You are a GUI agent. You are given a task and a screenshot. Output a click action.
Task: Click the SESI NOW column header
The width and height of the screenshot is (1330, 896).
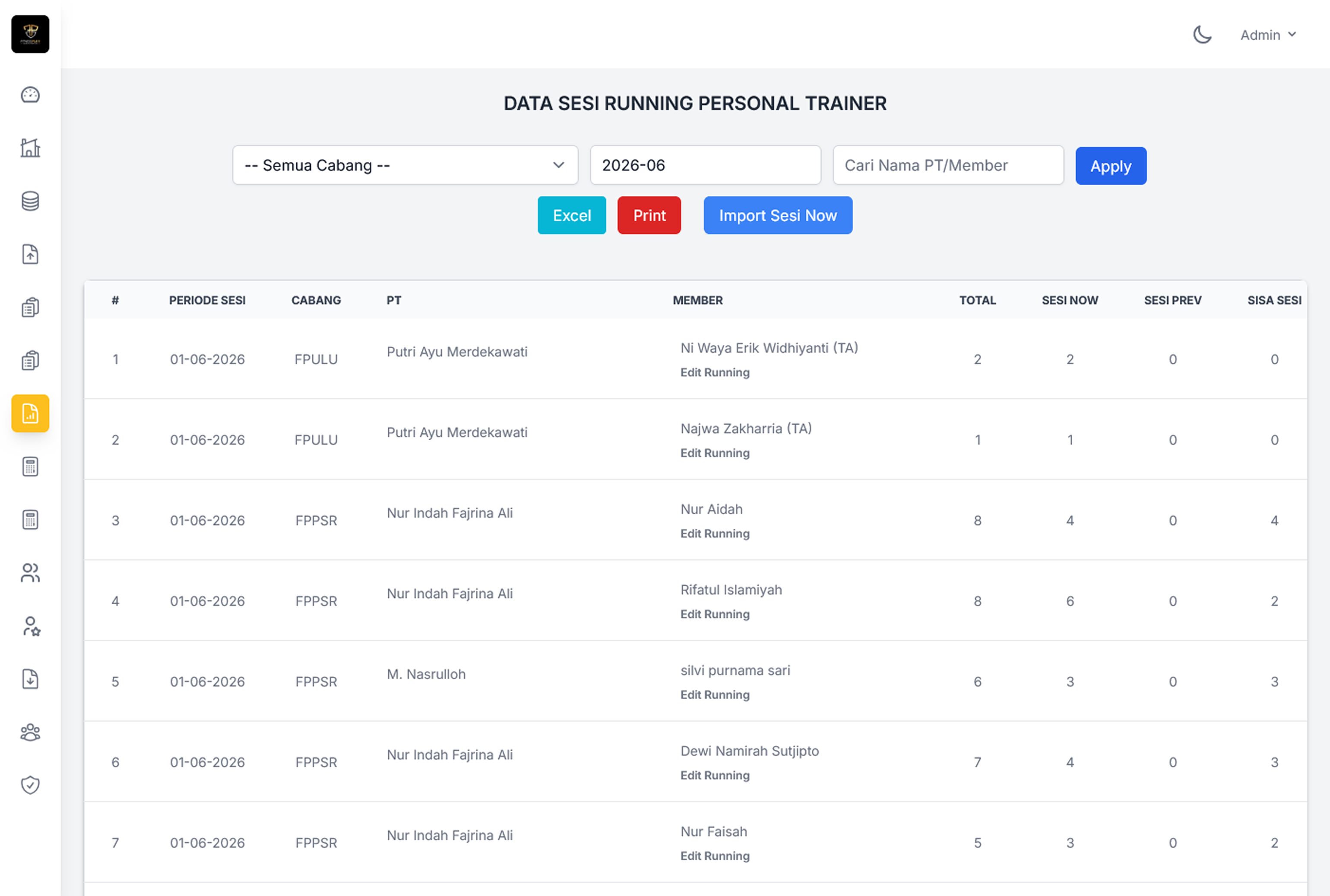pos(1070,300)
